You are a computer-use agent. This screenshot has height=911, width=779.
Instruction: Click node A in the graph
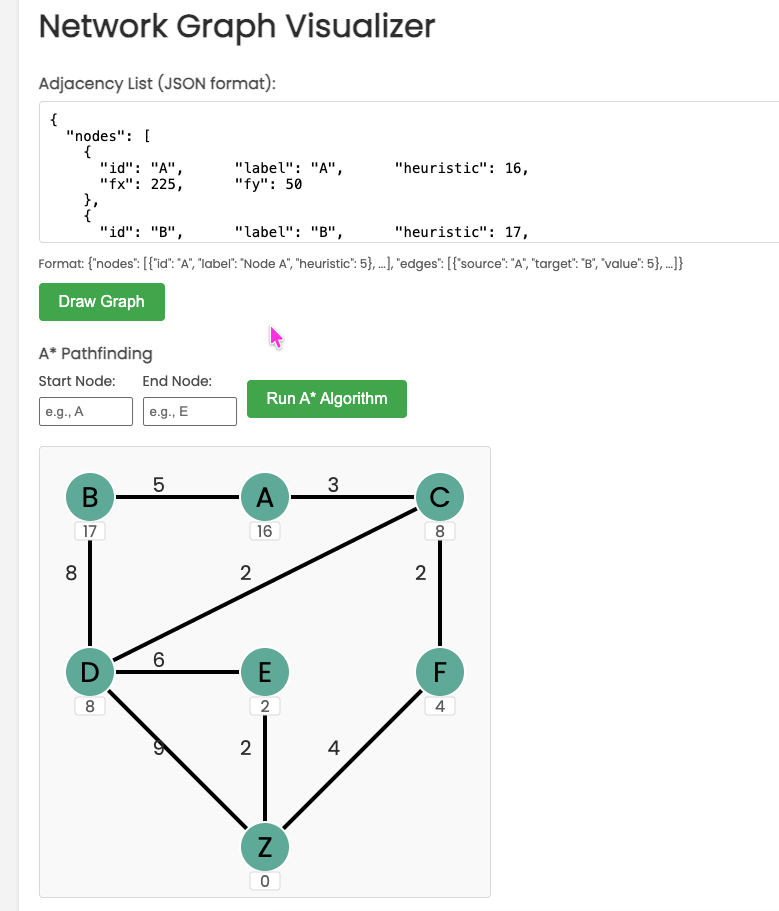tap(265, 497)
